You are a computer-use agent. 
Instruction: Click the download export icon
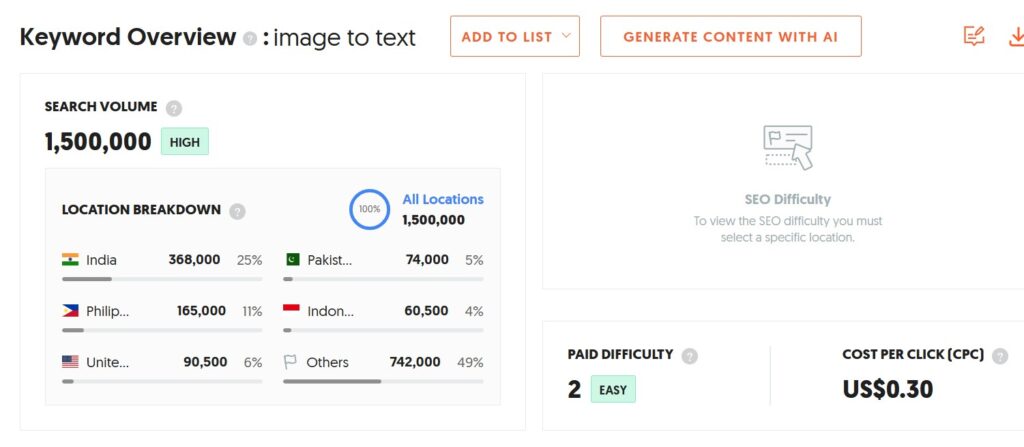(1016, 37)
